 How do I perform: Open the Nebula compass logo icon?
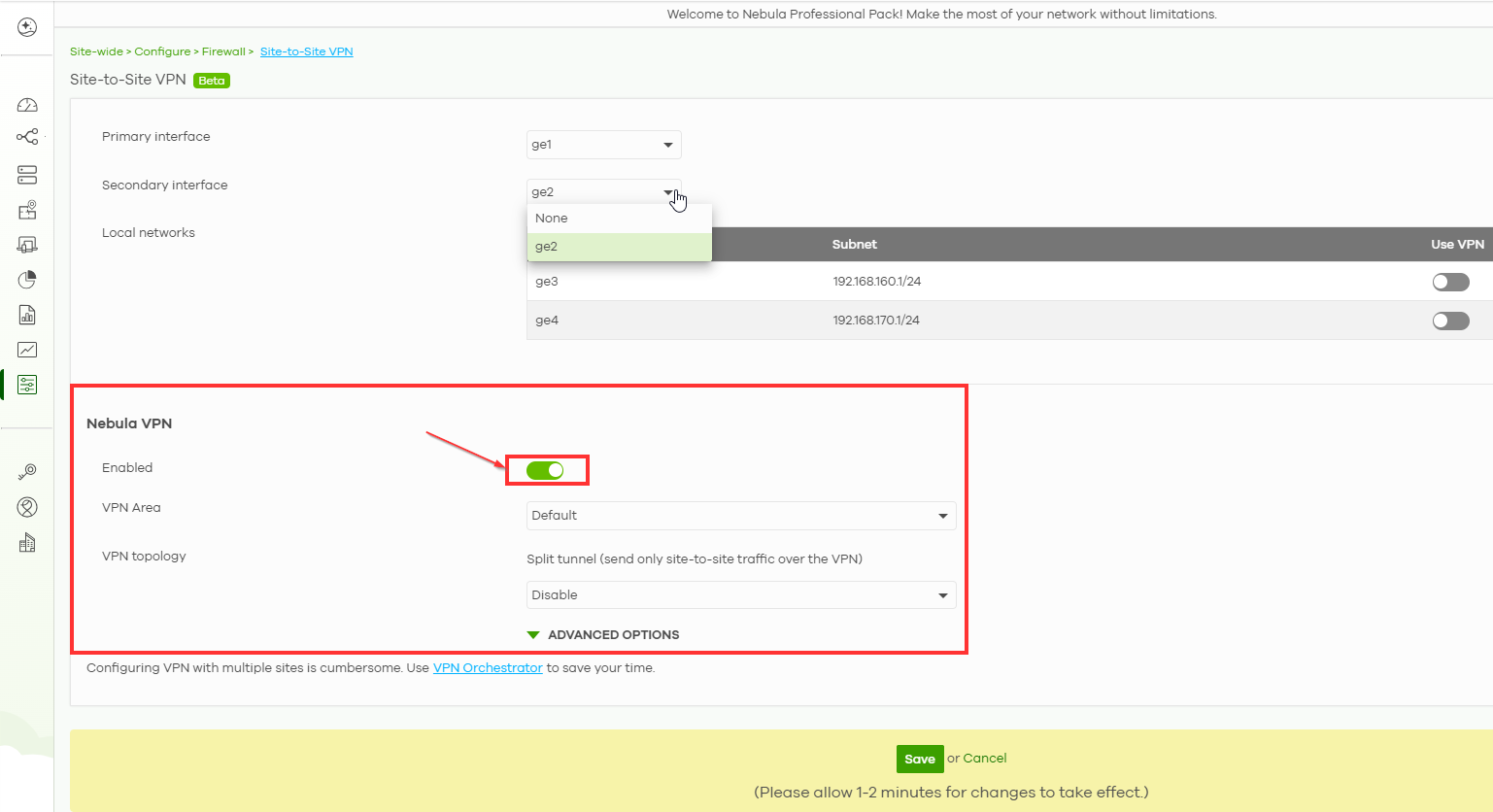pos(27,27)
